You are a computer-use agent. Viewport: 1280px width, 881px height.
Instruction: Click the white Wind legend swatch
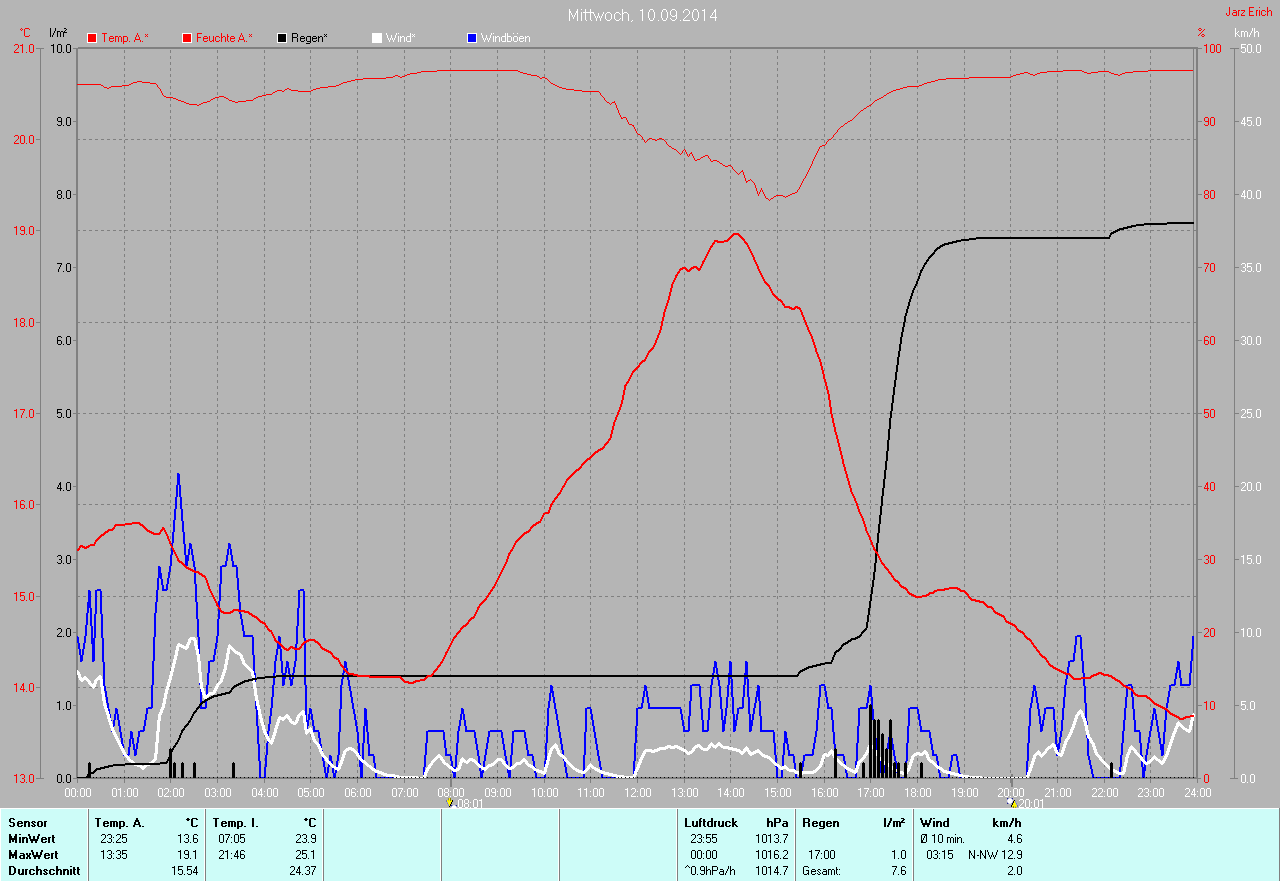click(x=377, y=38)
